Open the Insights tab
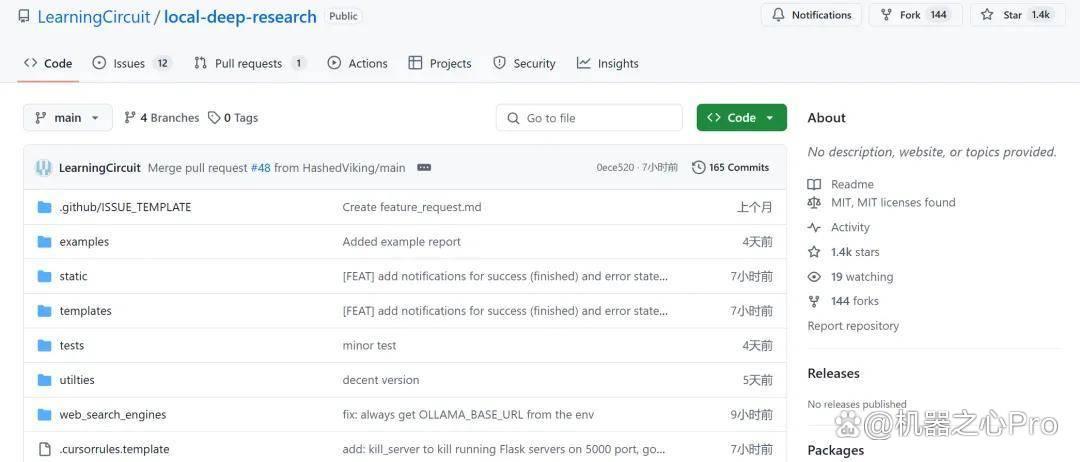The height and width of the screenshot is (462, 1080). (608, 63)
